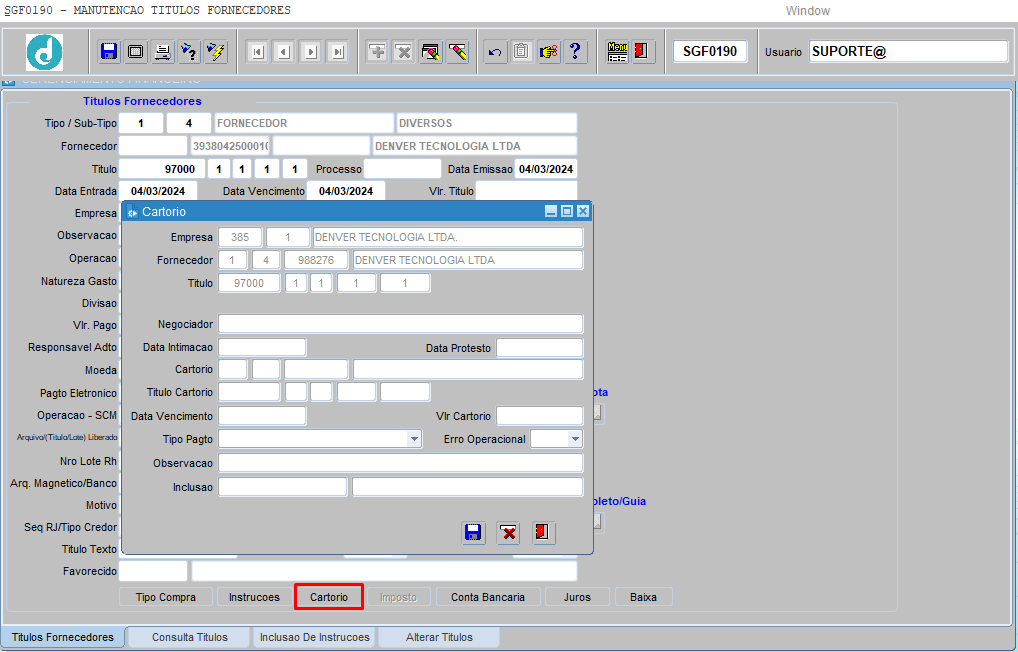Viewport: 1018px width, 652px height.
Task: Click the screen/clear form toolbar icon
Action: point(136,51)
